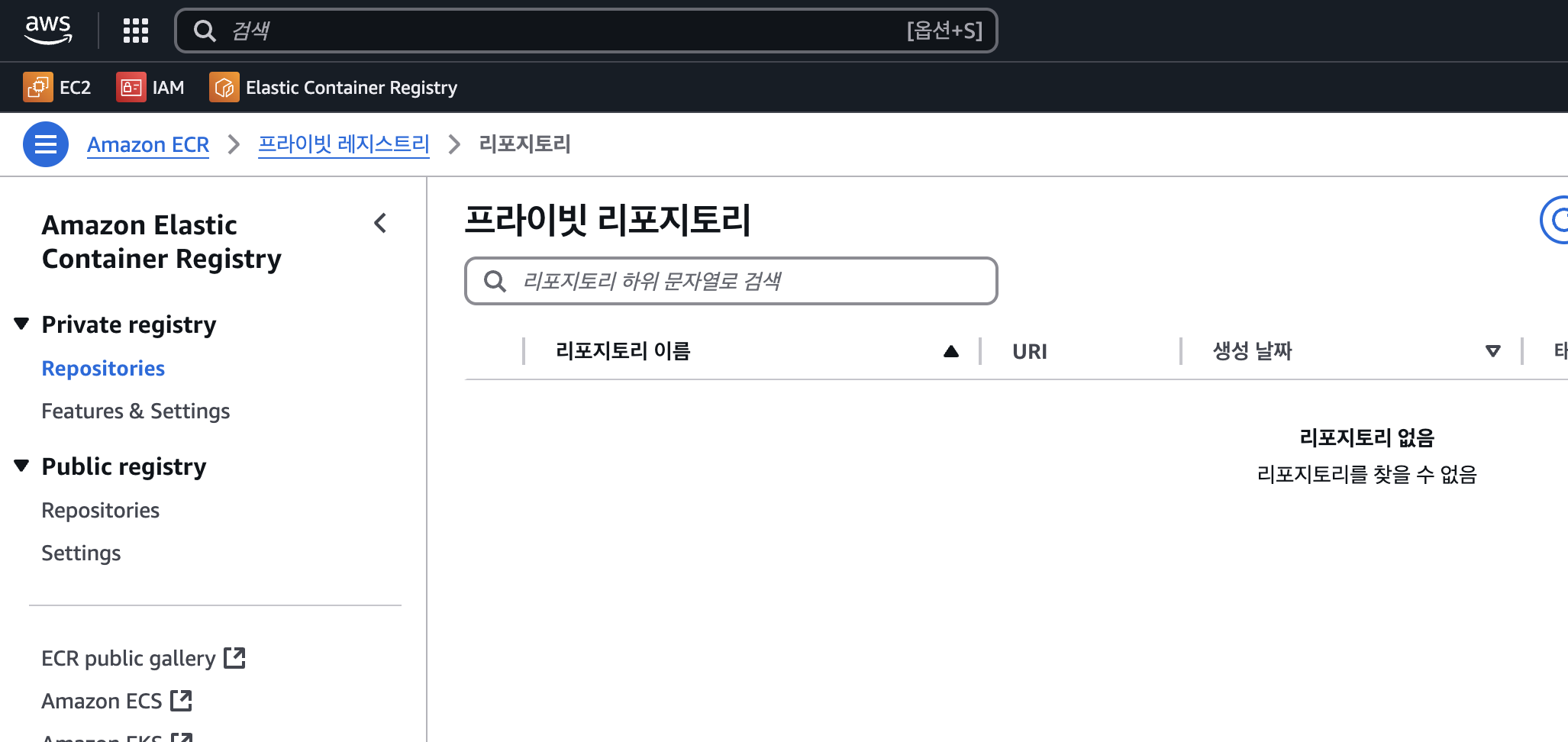
Task: Click the 프라이빗 리포지토리 heading
Action: point(608,220)
